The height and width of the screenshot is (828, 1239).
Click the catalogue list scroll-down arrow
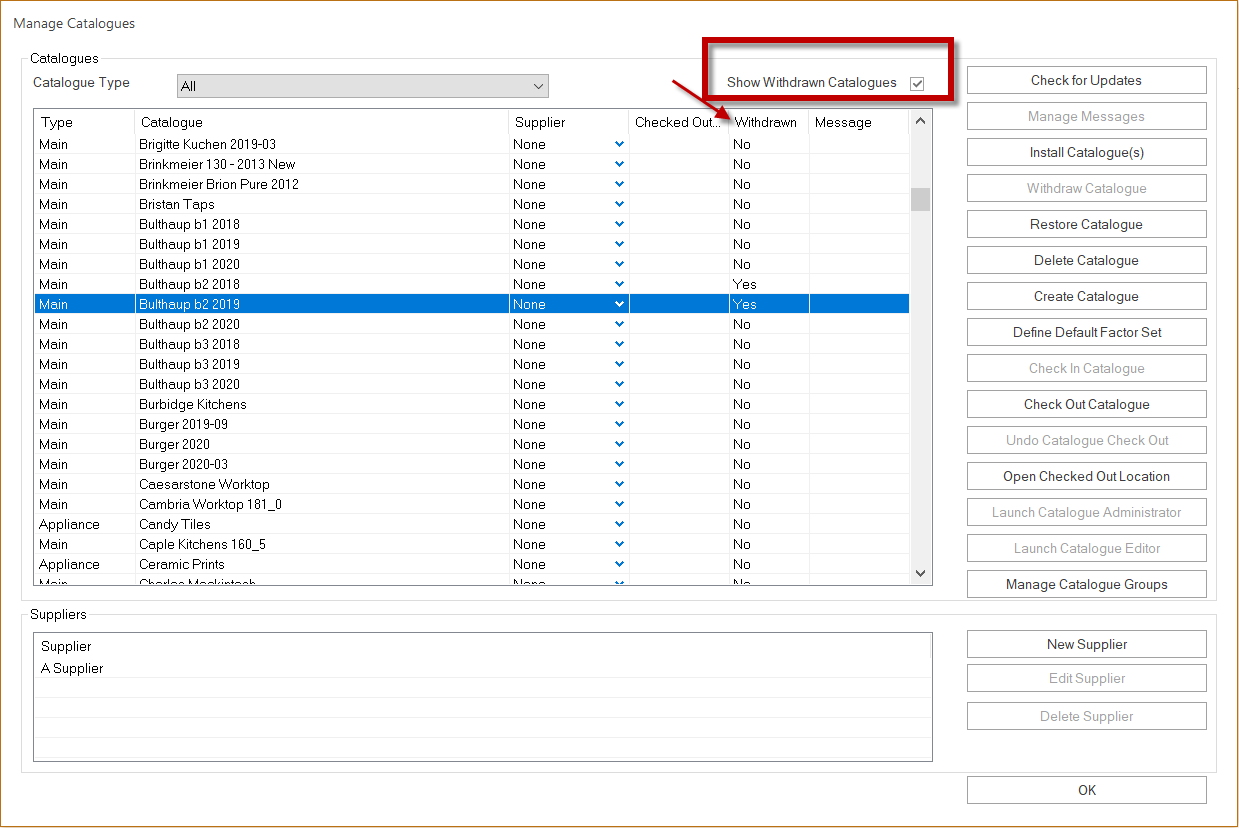point(920,573)
